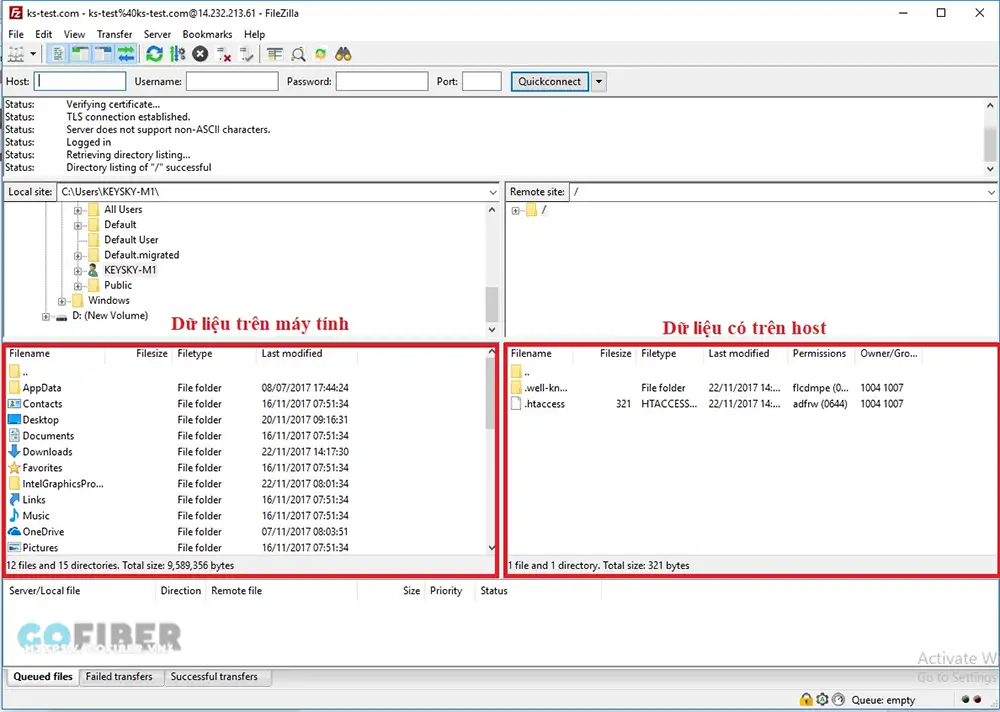Open the Transfer menu
1000x712 pixels.
[x=115, y=34]
